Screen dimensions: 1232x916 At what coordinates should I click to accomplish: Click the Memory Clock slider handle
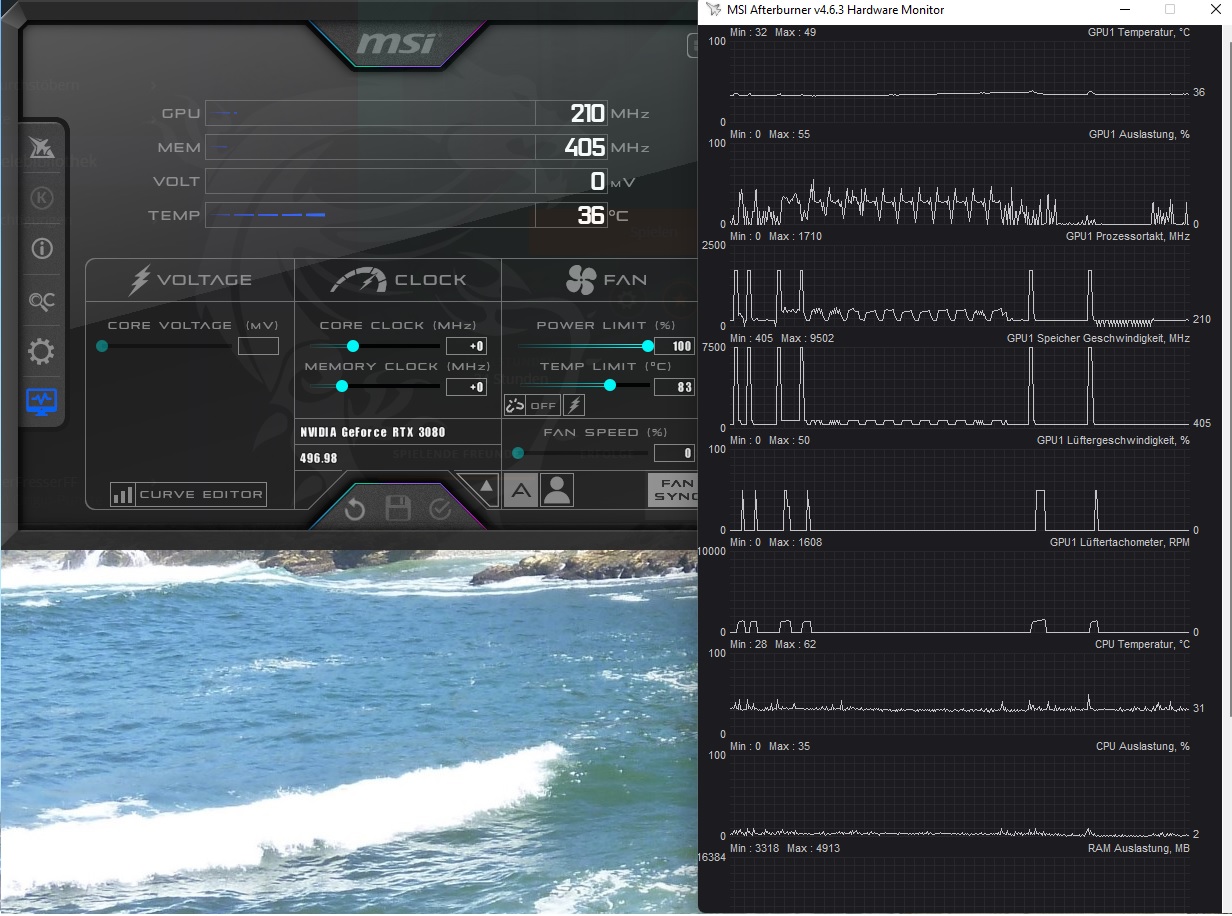click(342, 386)
